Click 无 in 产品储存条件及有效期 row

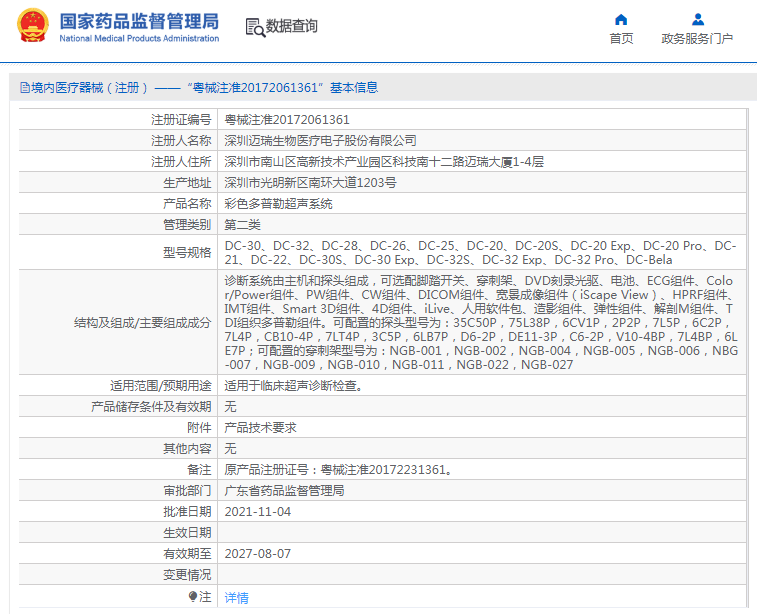230,406
